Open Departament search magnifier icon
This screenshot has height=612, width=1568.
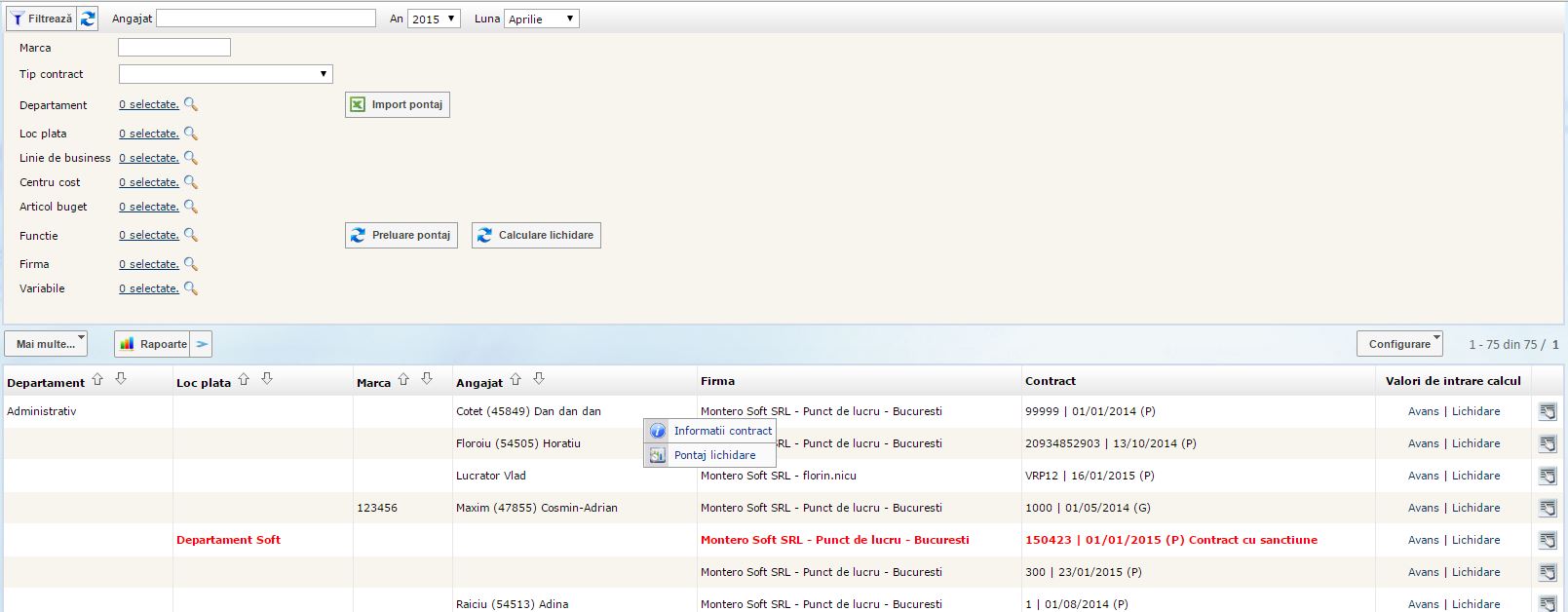coord(191,104)
